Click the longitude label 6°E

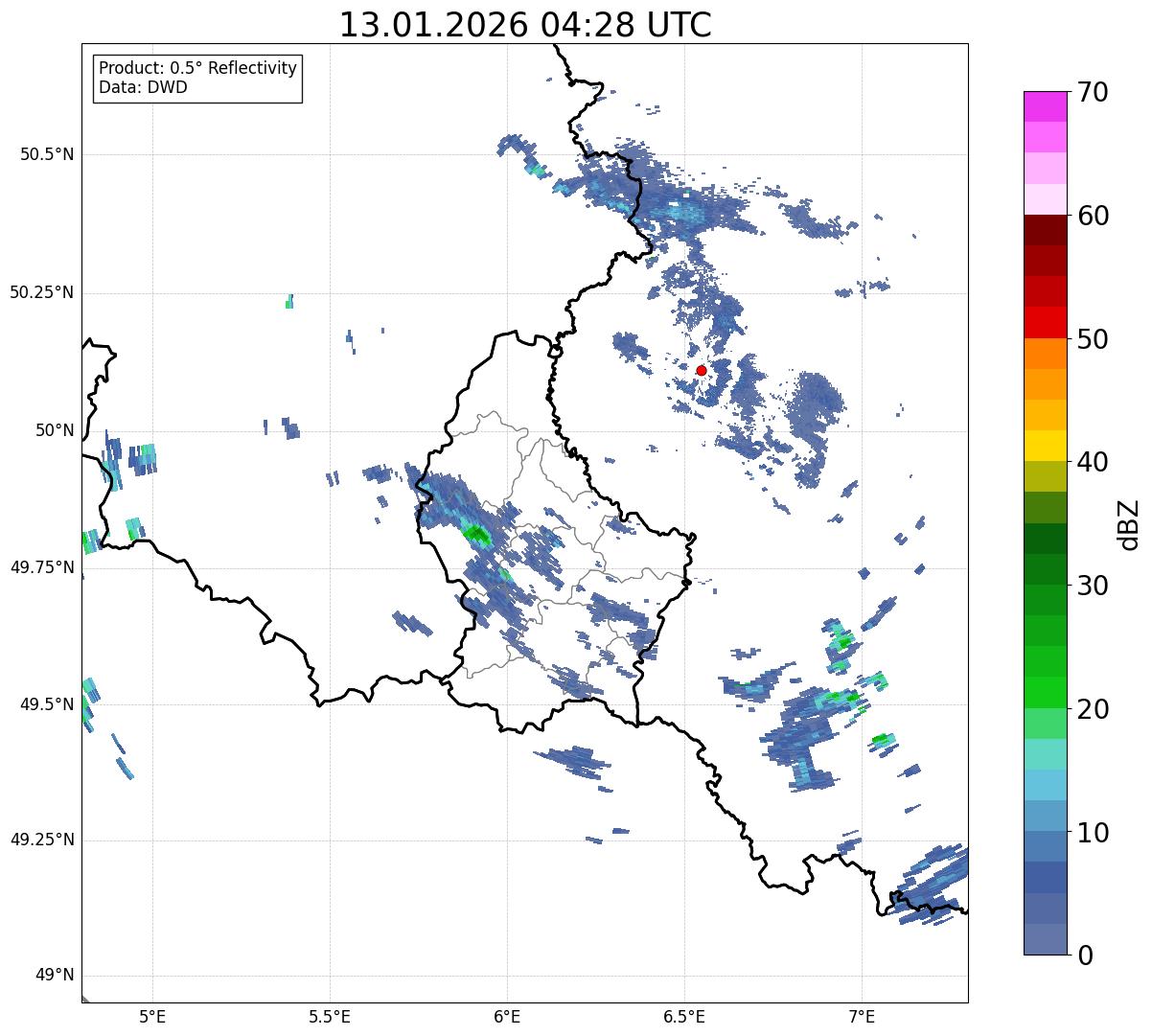click(x=507, y=1017)
